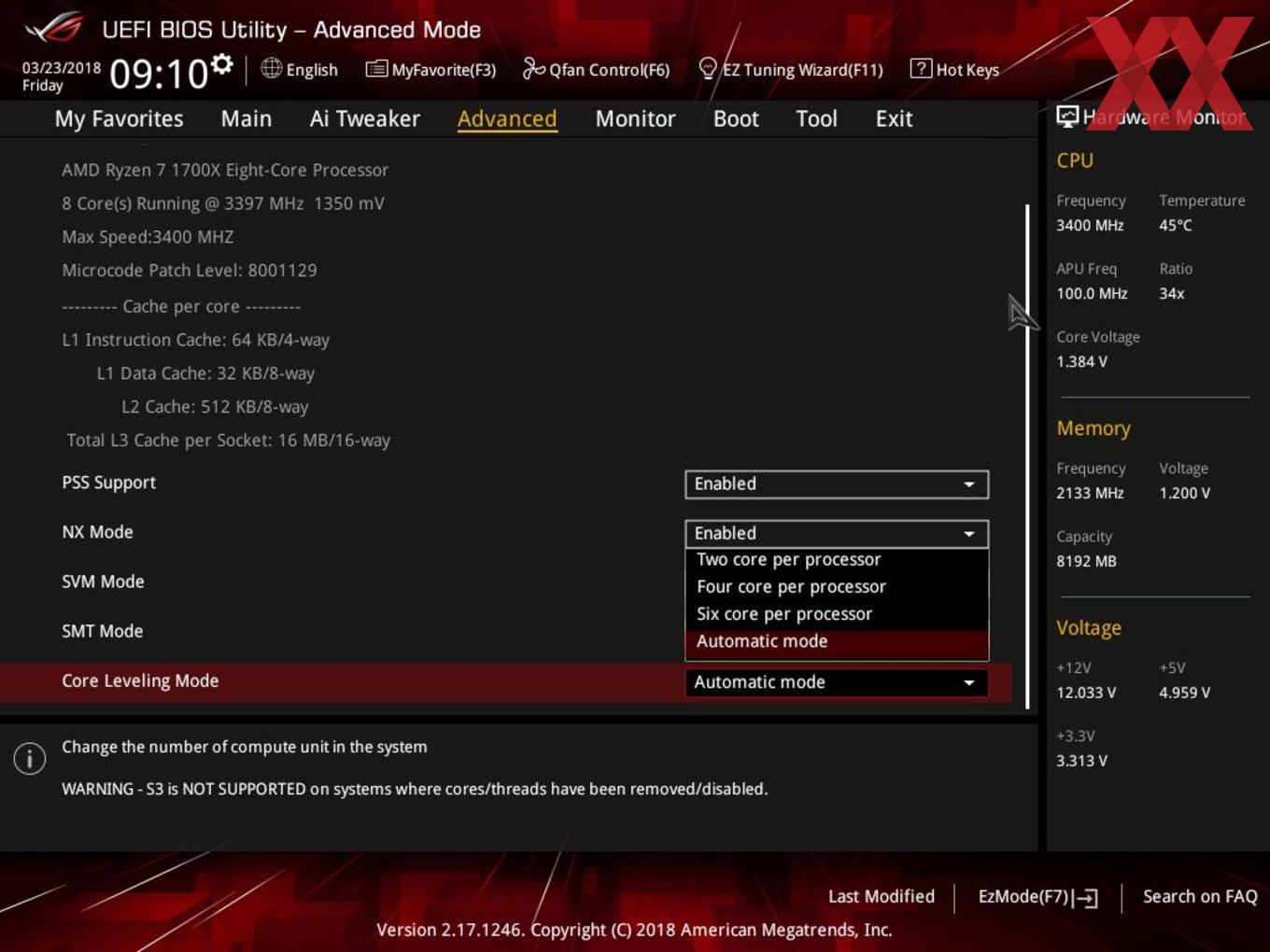Open the Core Leveling Mode dropdown
Screen dimensions: 1270x952
(837, 682)
